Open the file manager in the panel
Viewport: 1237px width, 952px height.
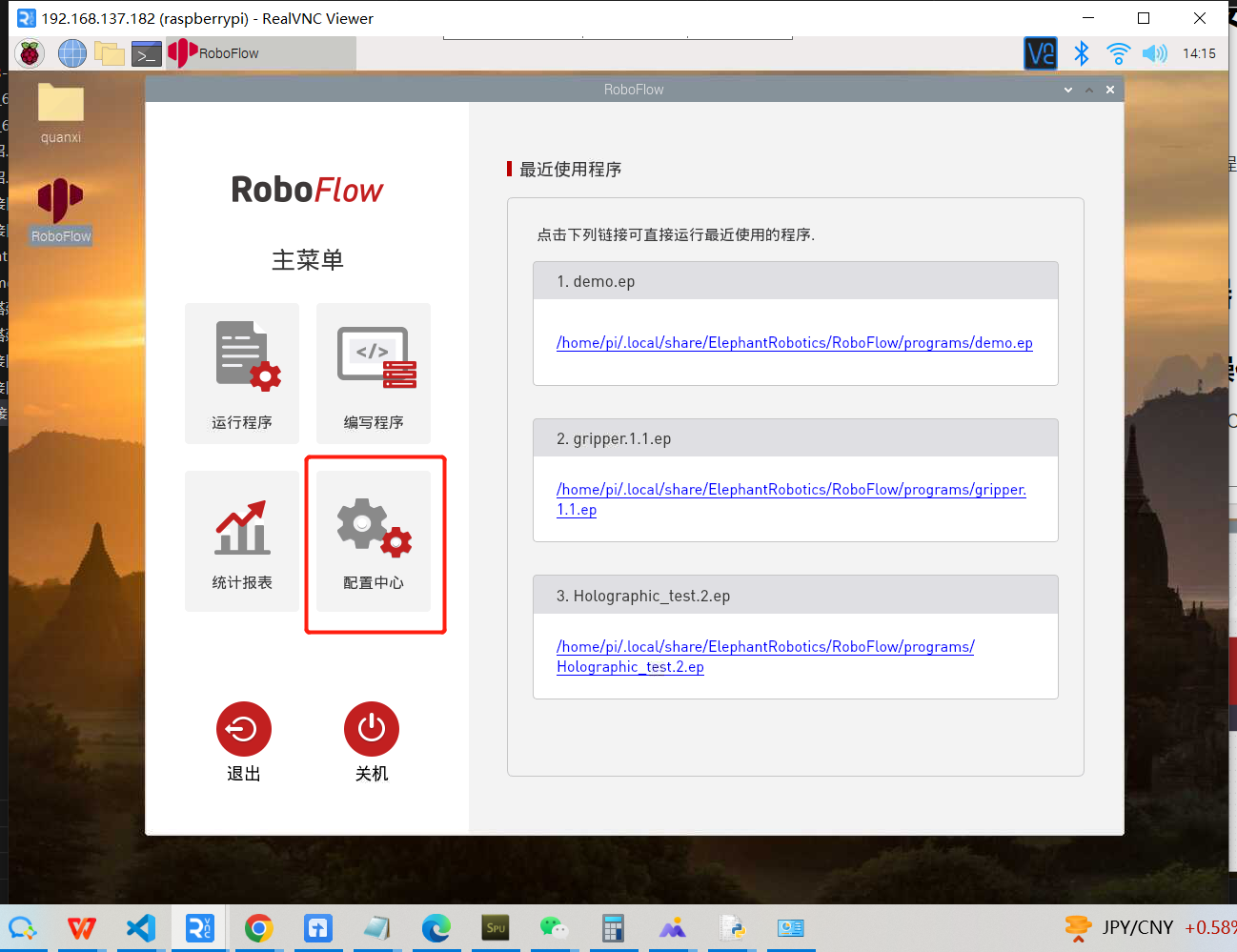[109, 53]
